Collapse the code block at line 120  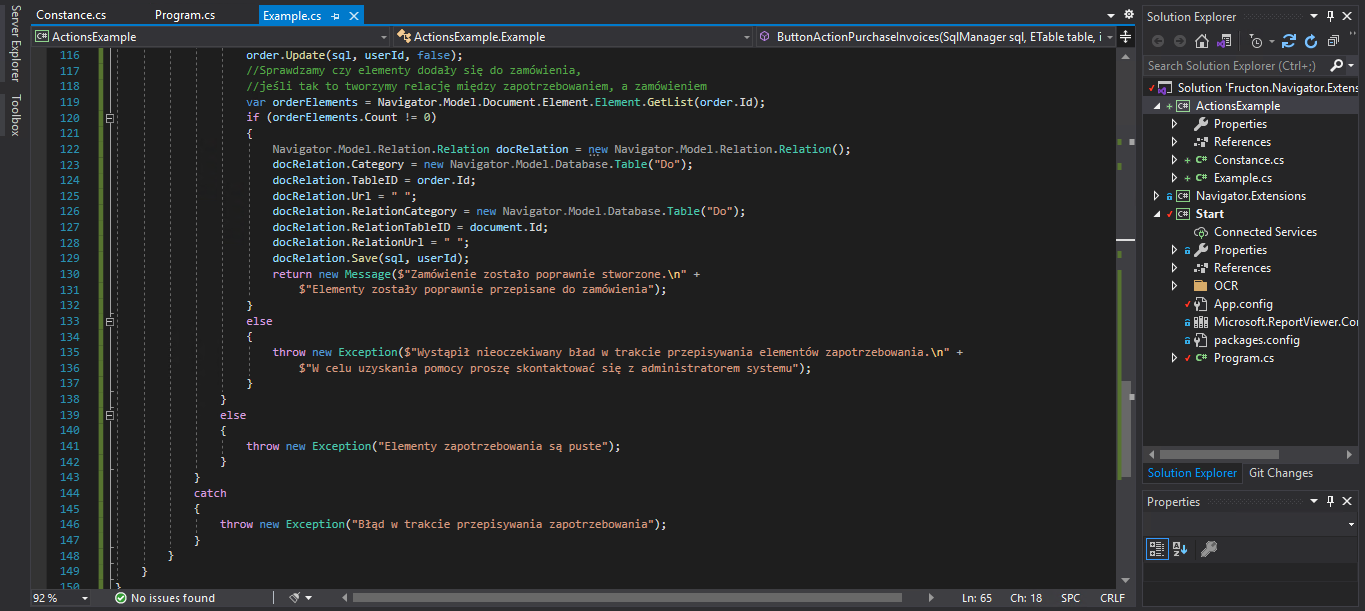point(110,118)
